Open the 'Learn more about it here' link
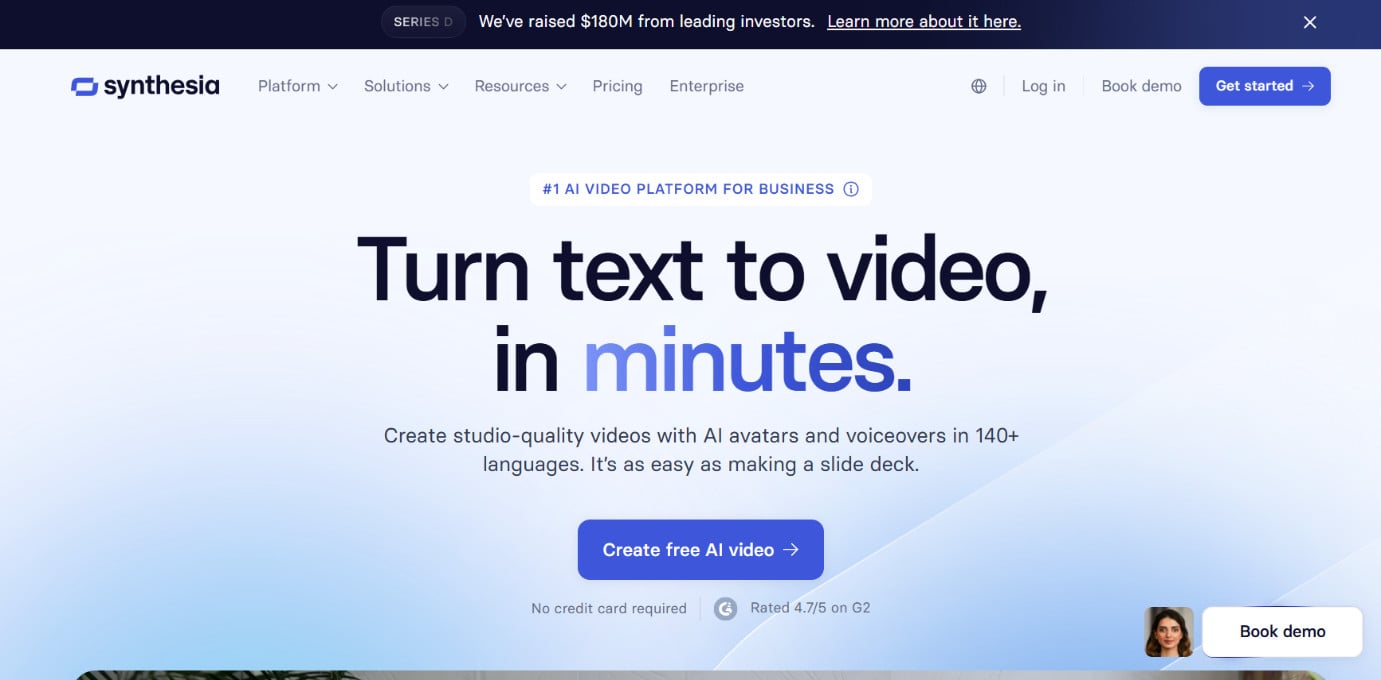 click(x=924, y=21)
